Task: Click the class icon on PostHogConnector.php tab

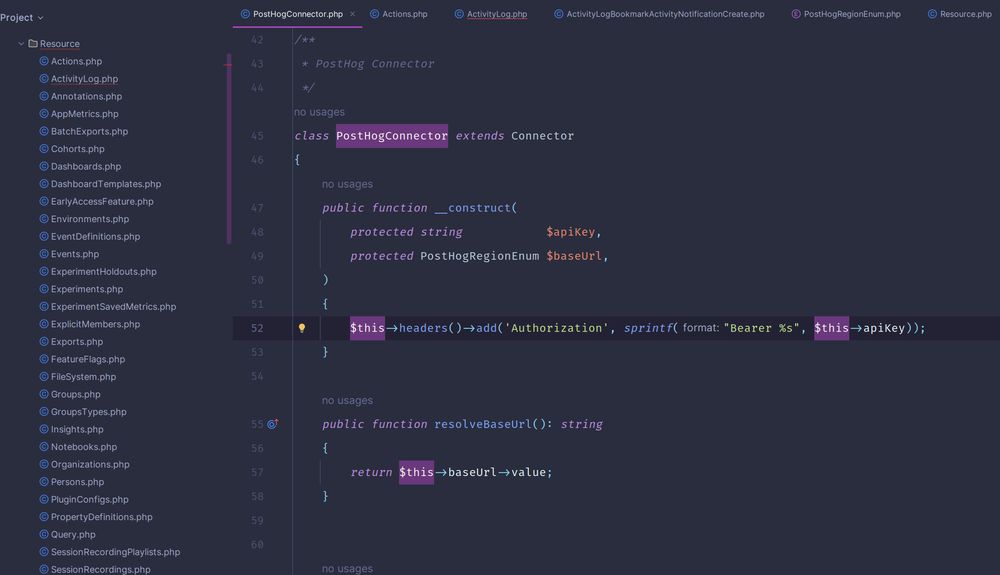Action: point(245,14)
